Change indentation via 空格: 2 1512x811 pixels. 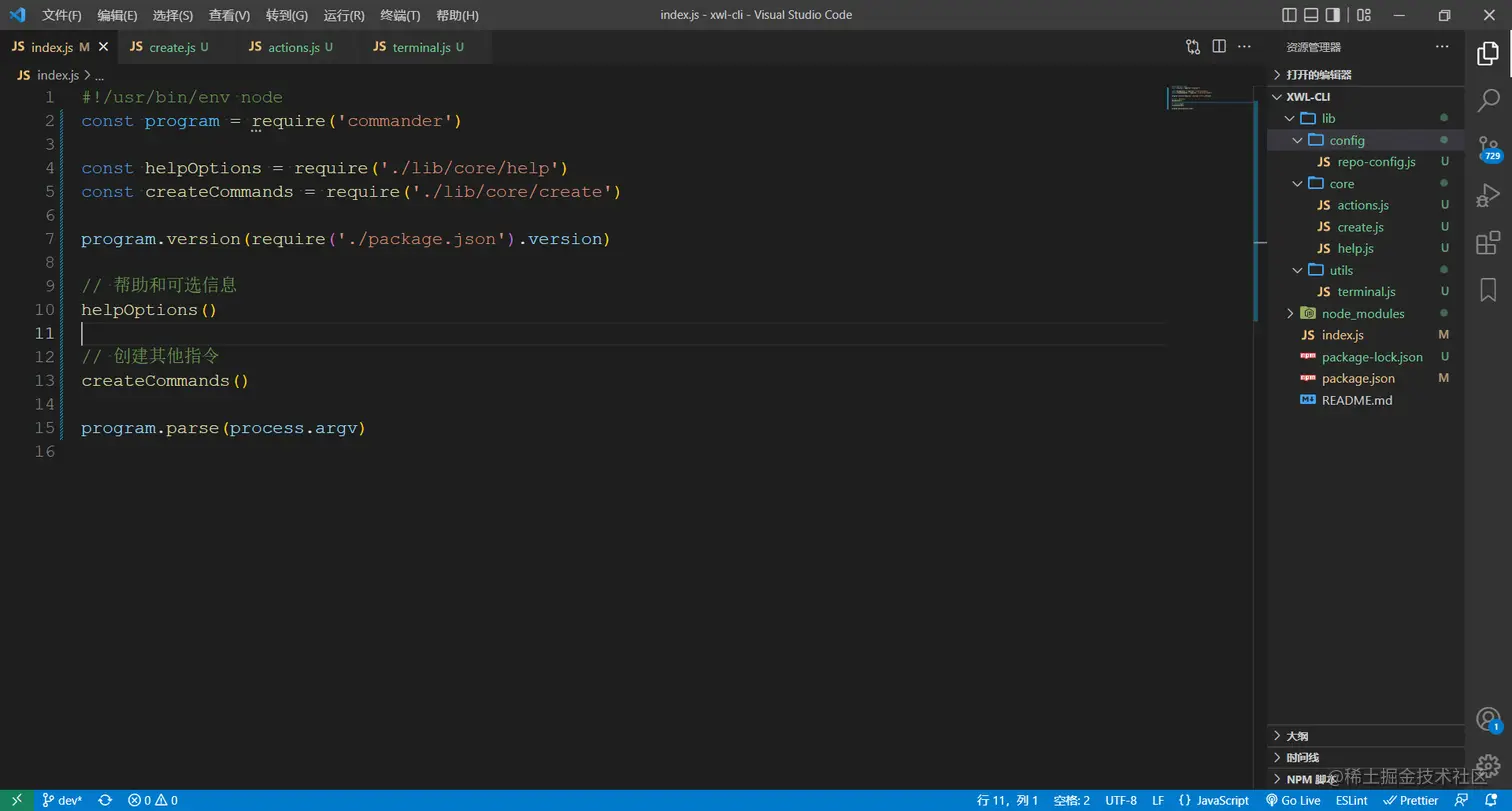(1072, 800)
